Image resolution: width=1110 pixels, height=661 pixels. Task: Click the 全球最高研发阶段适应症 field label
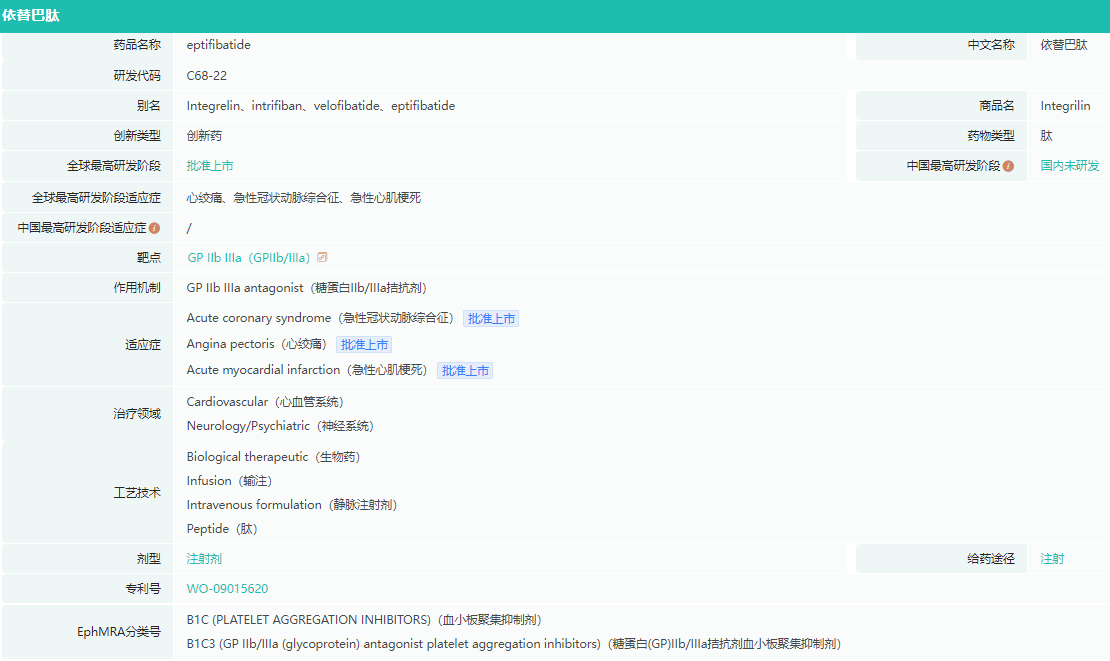tap(96, 197)
